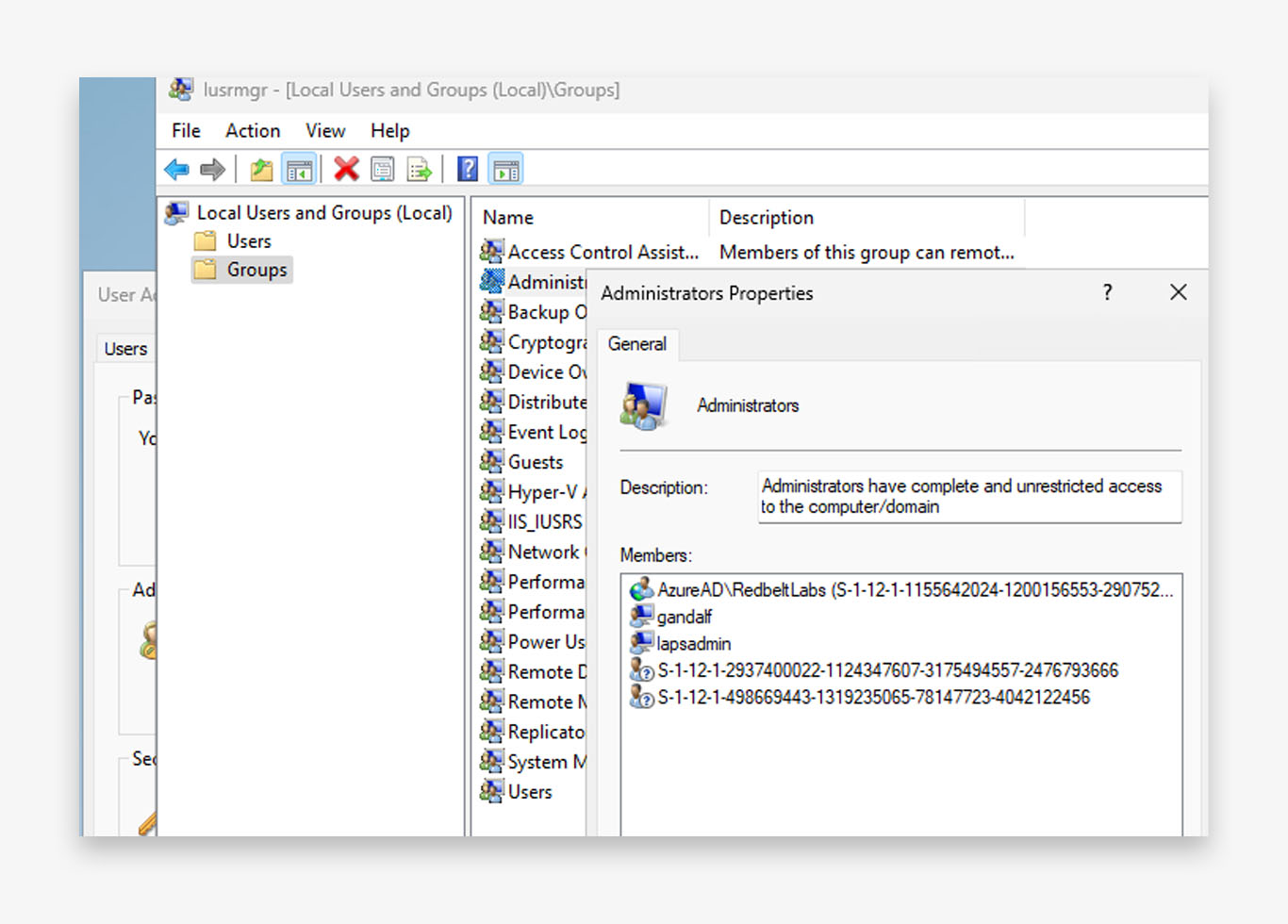Image resolution: width=1288 pixels, height=924 pixels.
Task: Click the lapsadmin user icon
Action: click(642, 644)
